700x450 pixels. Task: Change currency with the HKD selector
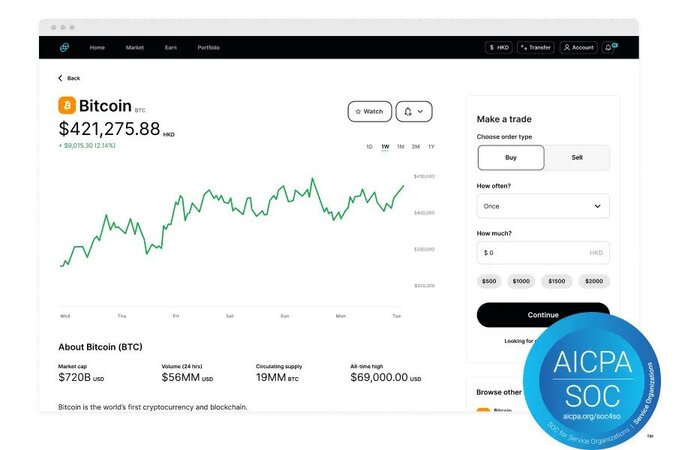coord(498,47)
